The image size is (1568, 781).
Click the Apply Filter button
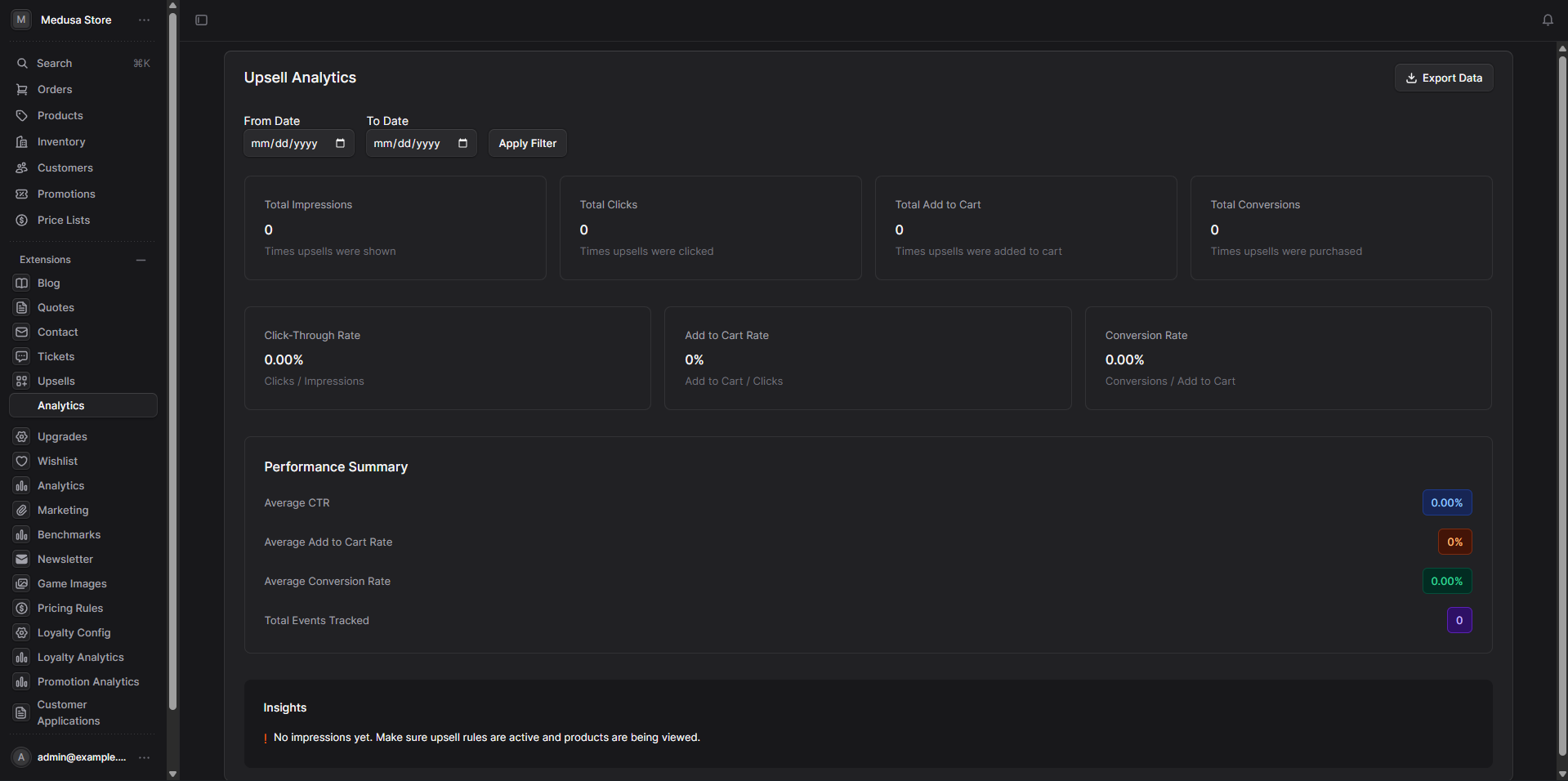[528, 143]
